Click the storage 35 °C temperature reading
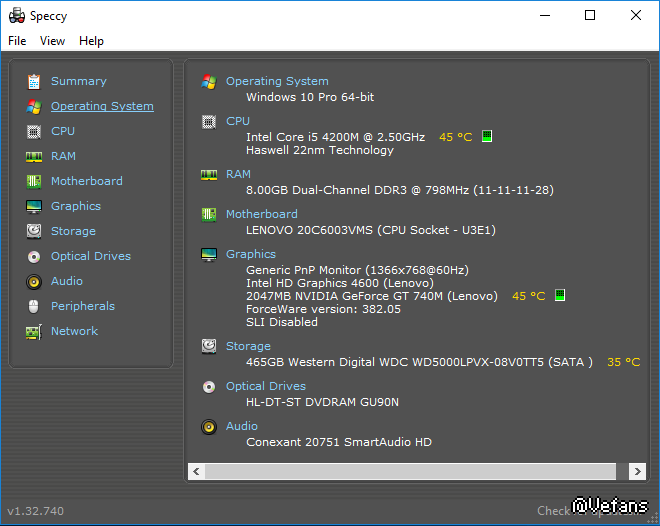660x526 pixels. 624,362
